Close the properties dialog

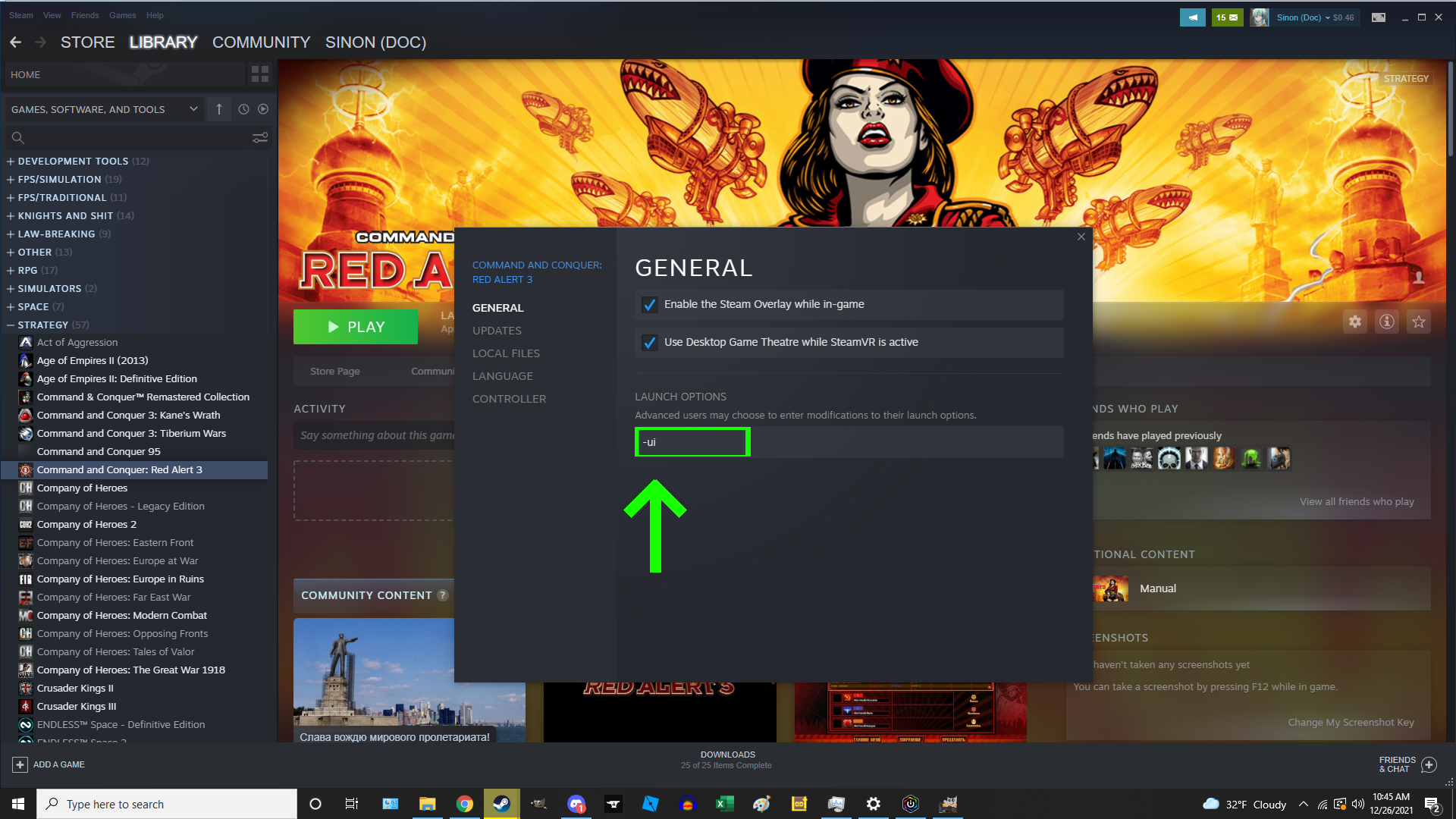(1081, 237)
